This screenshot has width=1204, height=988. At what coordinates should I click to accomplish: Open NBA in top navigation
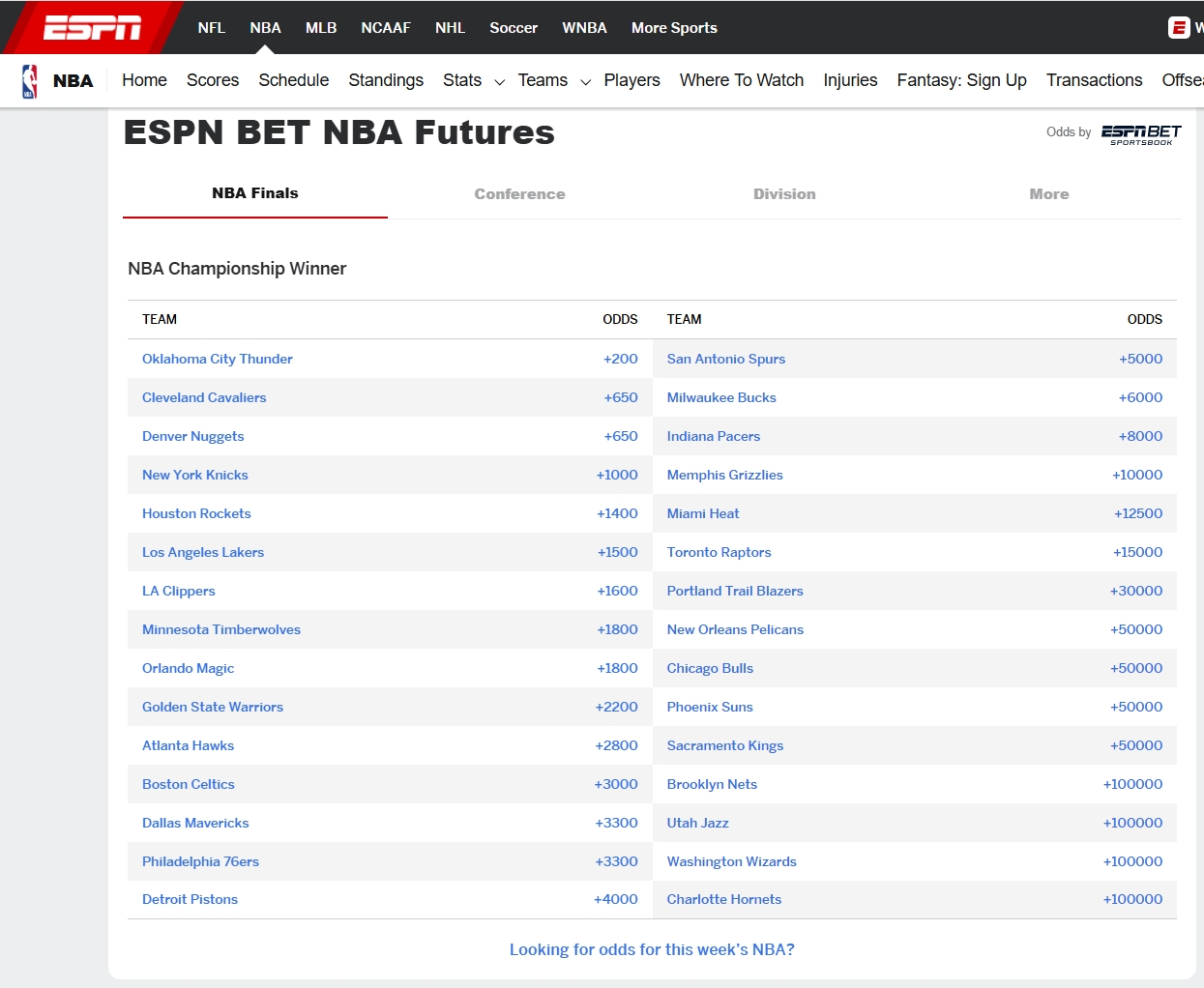pyautogui.click(x=265, y=28)
